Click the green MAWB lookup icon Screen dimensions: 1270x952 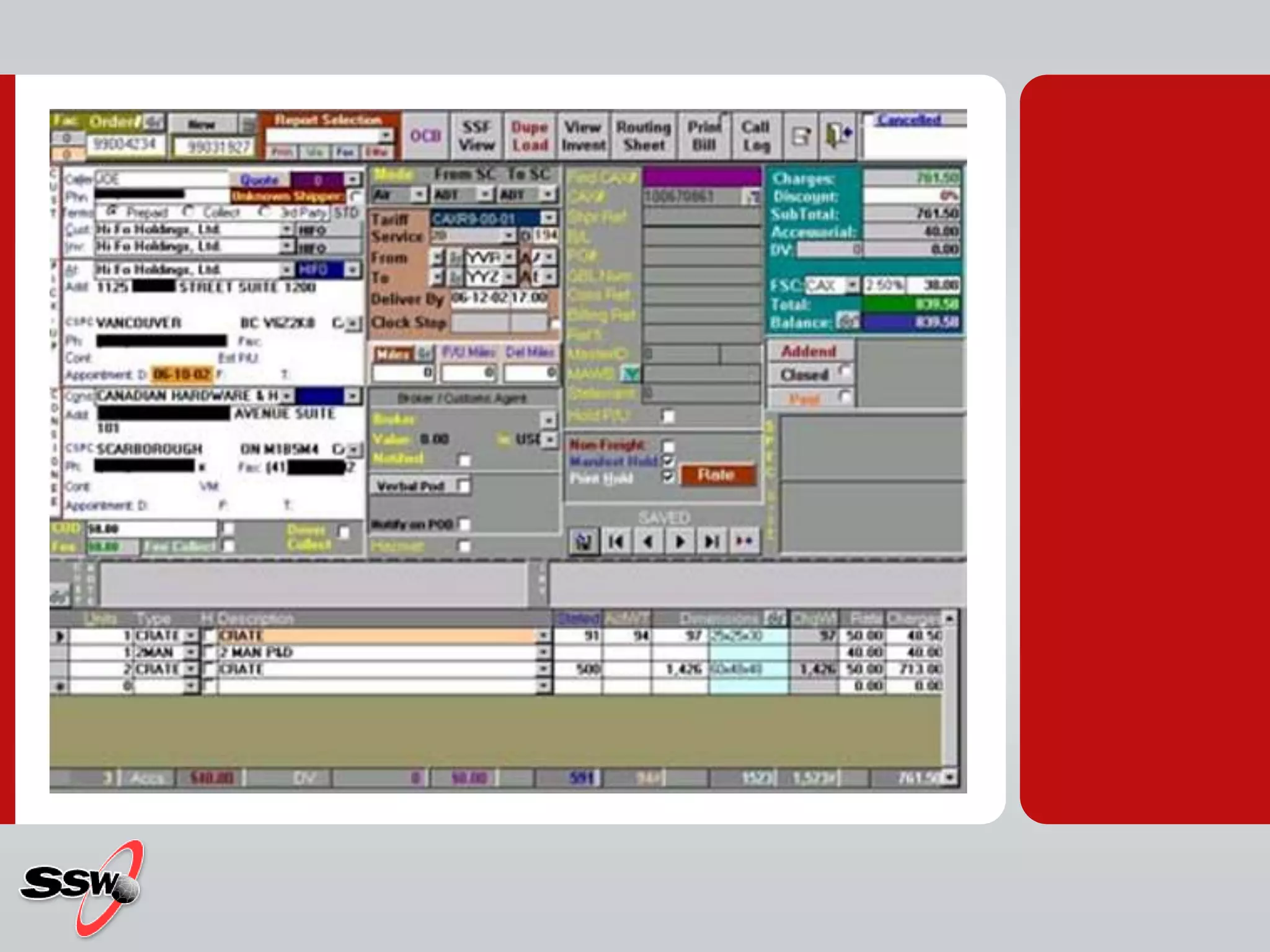pos(631,374)
